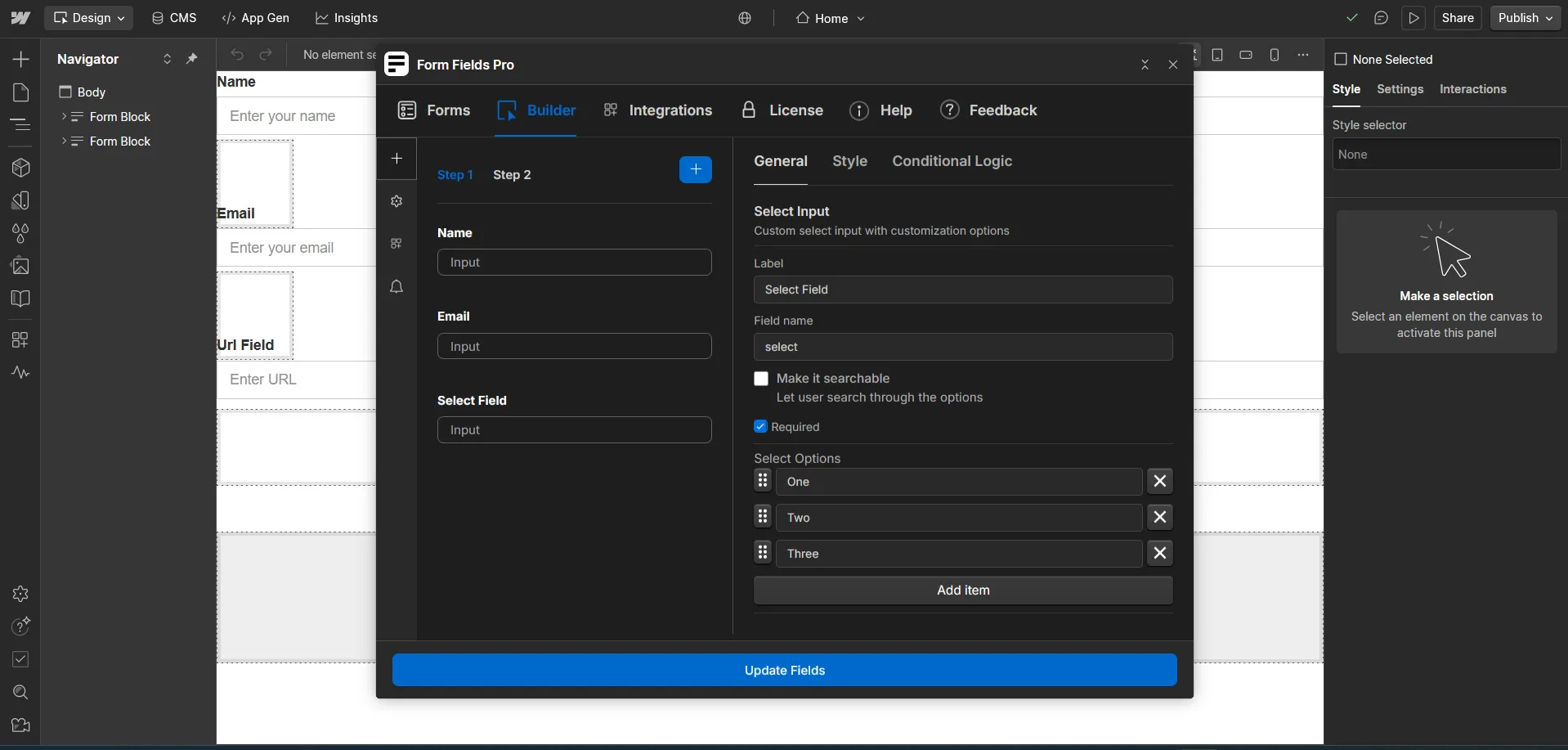Switch to the Conditional Logic tab
This screenshot has width=1568, height=750.
(952, 161)
